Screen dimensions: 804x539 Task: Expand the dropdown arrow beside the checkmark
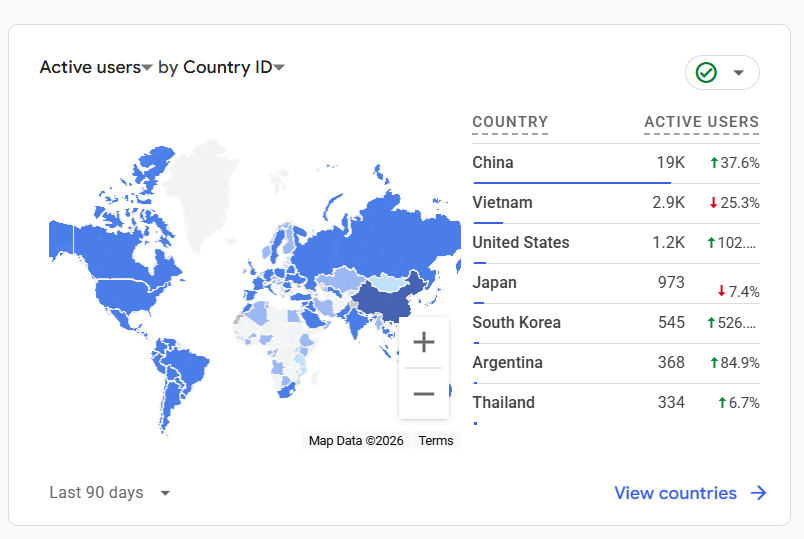point(738,72)
